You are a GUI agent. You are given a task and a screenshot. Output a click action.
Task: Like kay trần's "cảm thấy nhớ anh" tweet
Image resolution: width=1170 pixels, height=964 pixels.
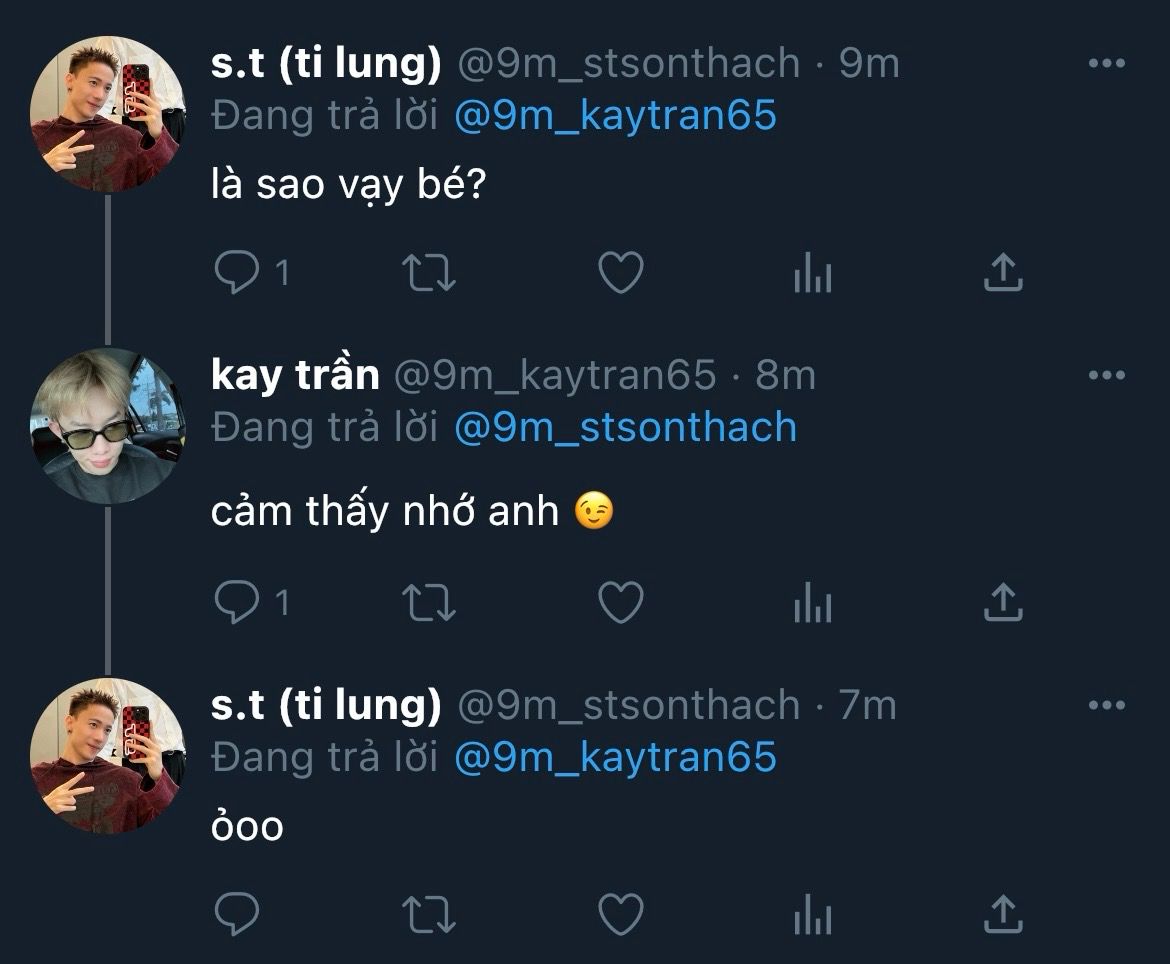[x=620, y=602]
